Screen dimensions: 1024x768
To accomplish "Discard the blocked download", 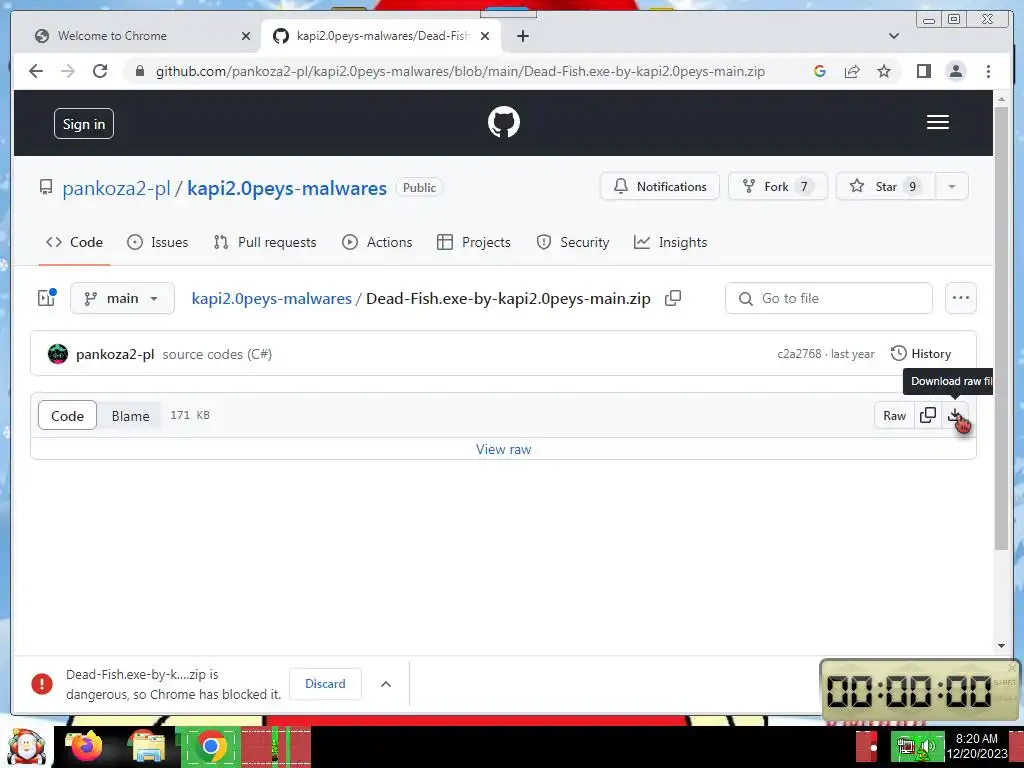I will point(325,684).
